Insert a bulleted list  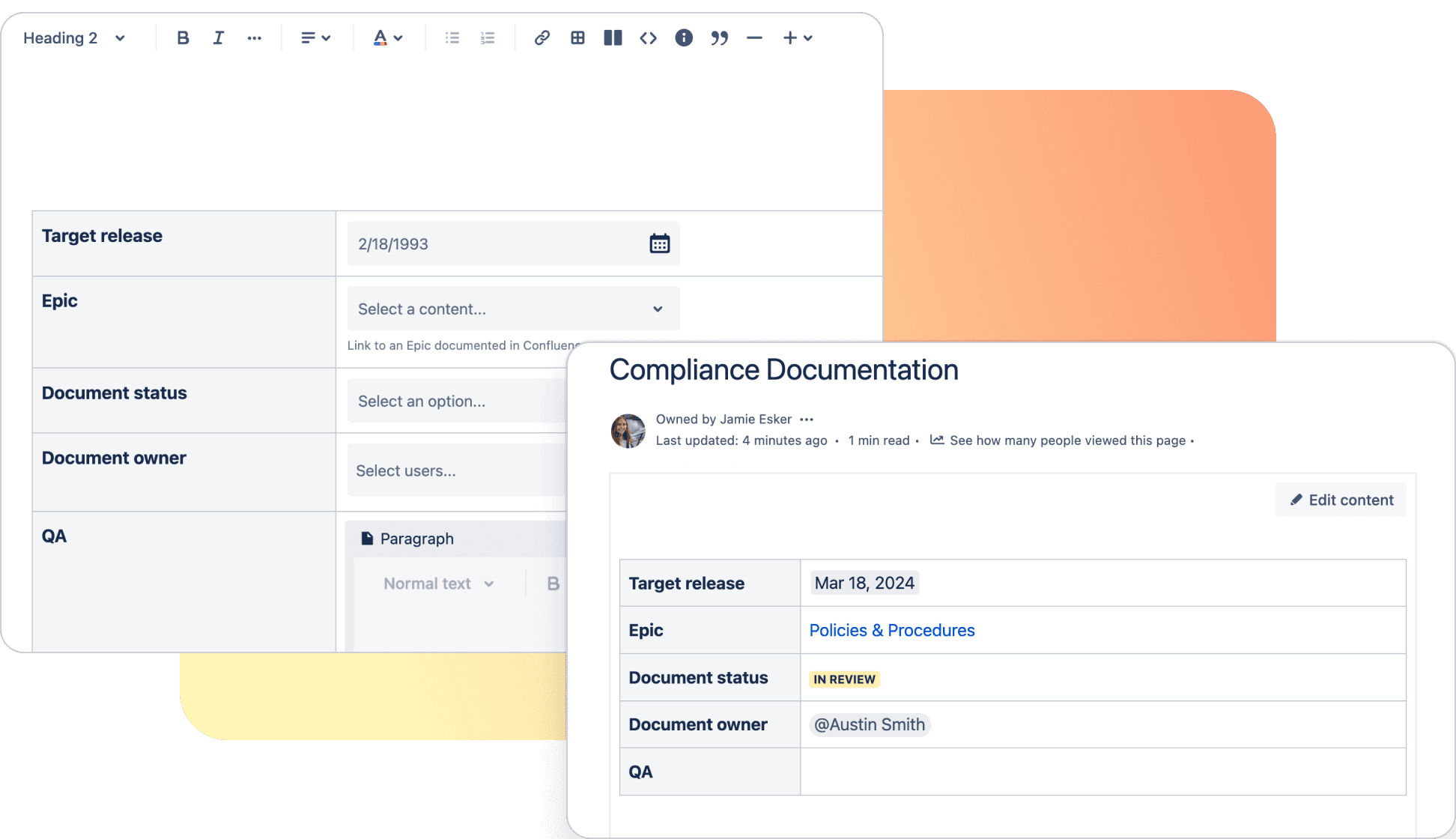tap(452, 37)
